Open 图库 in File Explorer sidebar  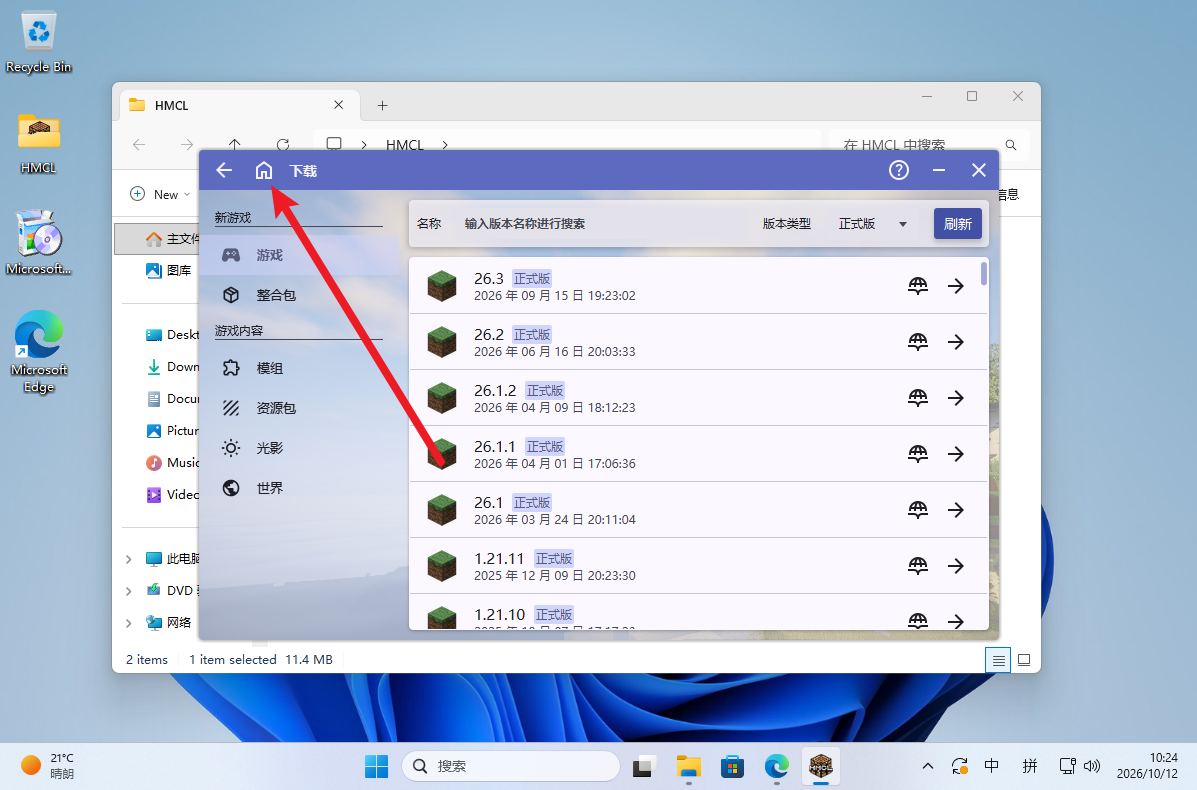tap(171, 270)
